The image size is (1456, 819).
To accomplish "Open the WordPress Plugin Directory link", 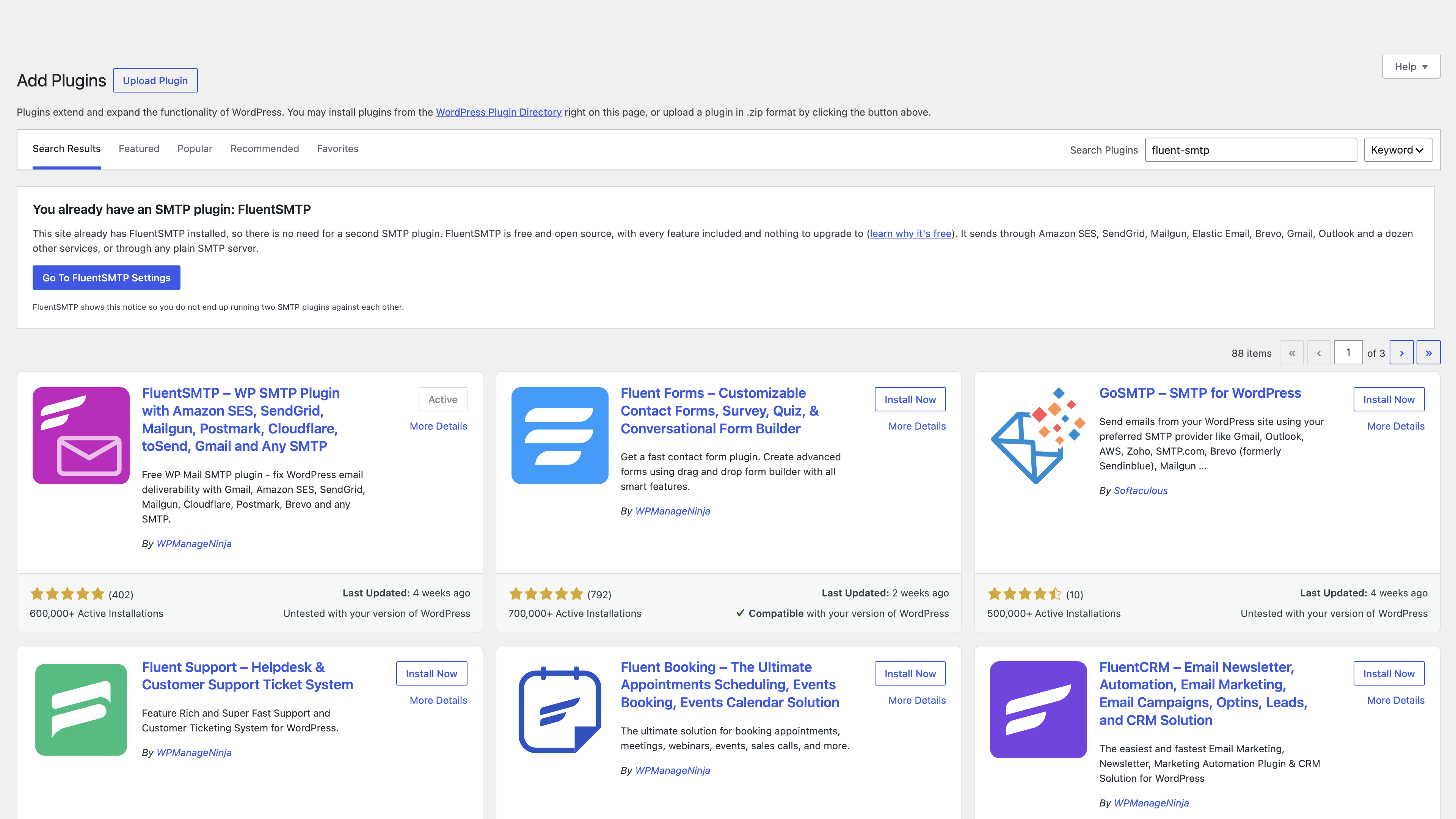I will coord(499,112).
